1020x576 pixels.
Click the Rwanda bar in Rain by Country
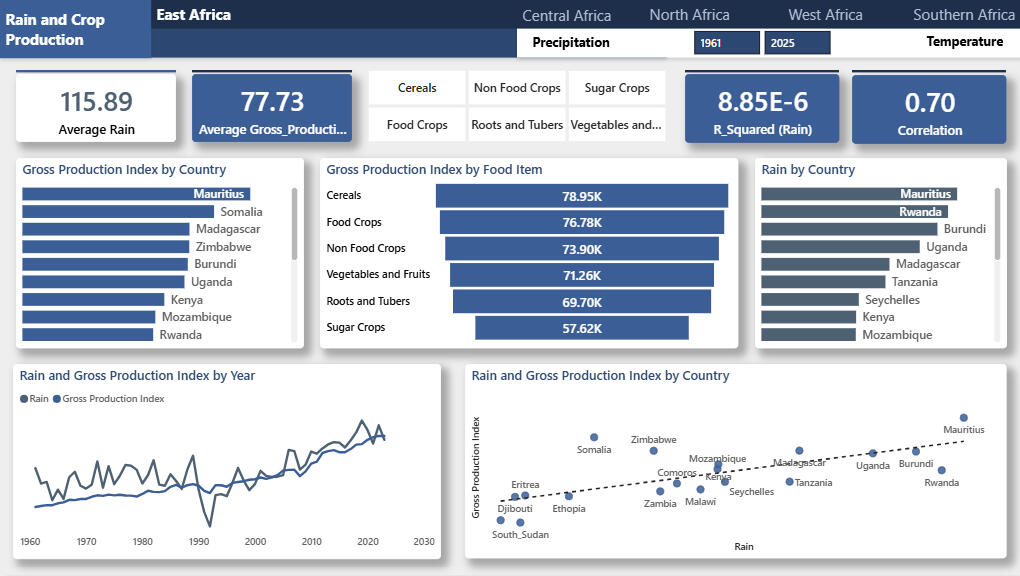pyautogui.click(x=854, y=212)
